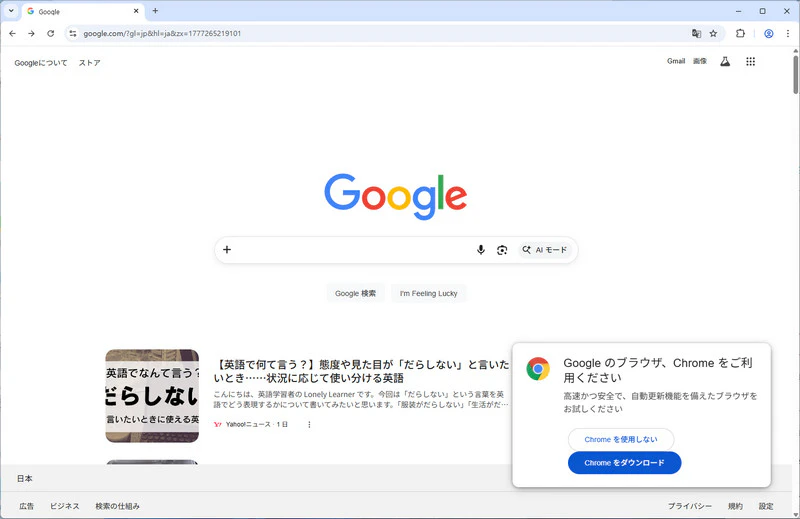
Task: Start voice search with microphone
Action: point(481,250)
